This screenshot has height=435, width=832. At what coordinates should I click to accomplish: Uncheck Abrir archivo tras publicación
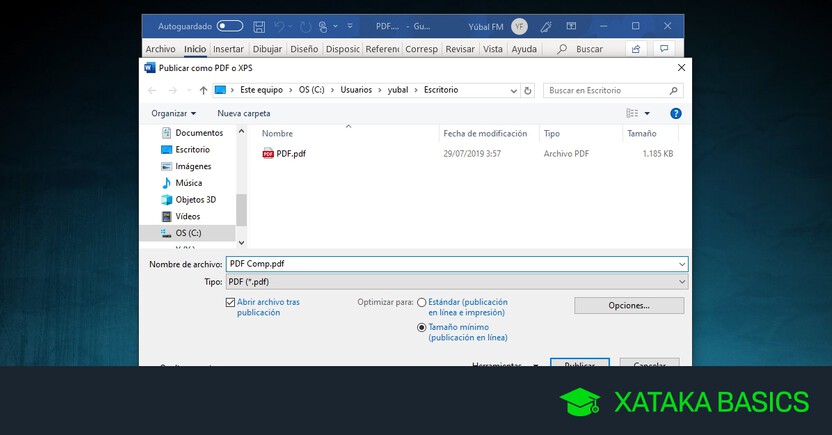231,302
